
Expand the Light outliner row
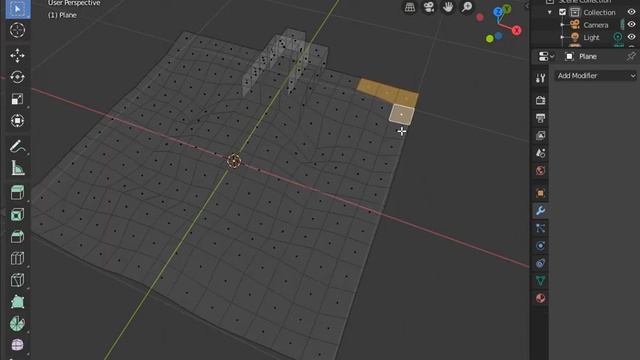(x=562, y=38)
